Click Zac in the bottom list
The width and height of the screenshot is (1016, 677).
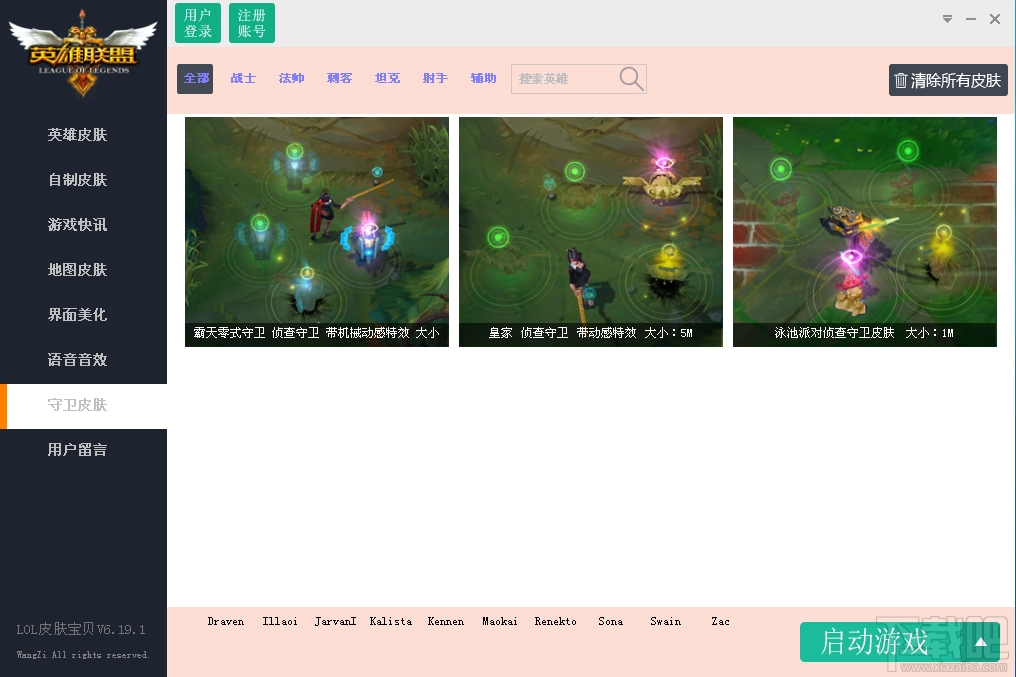(721, 621)
